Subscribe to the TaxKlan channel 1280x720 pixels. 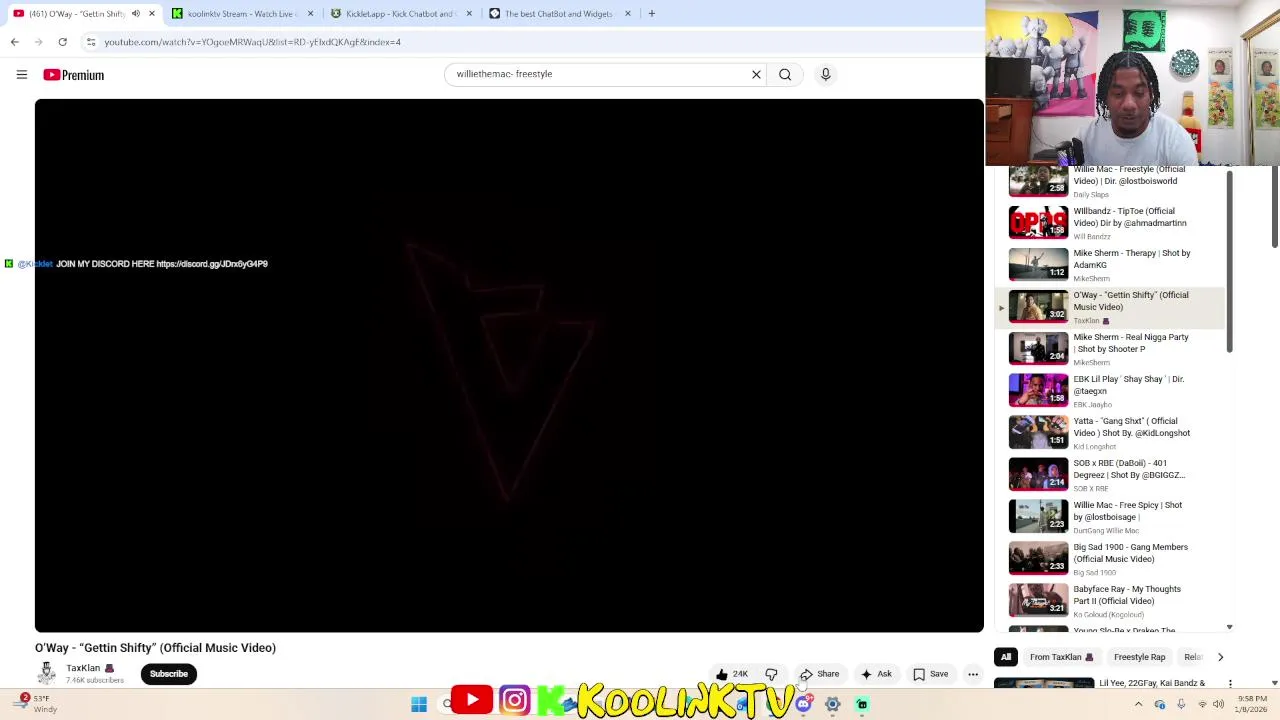[169, 674]
